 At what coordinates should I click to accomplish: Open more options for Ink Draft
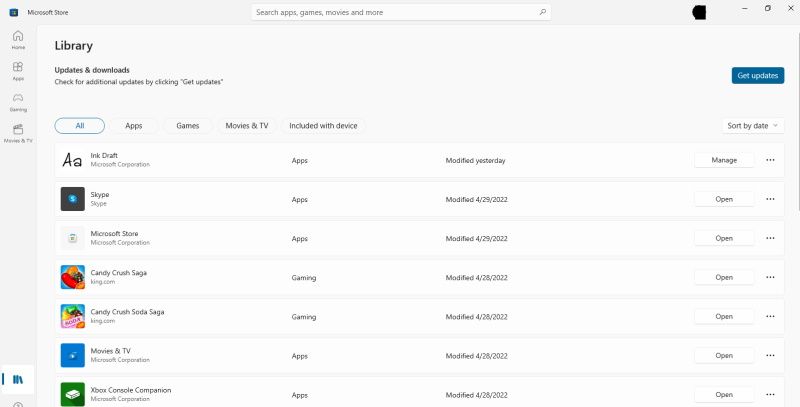pyautogui.click(x=770, y=160)
